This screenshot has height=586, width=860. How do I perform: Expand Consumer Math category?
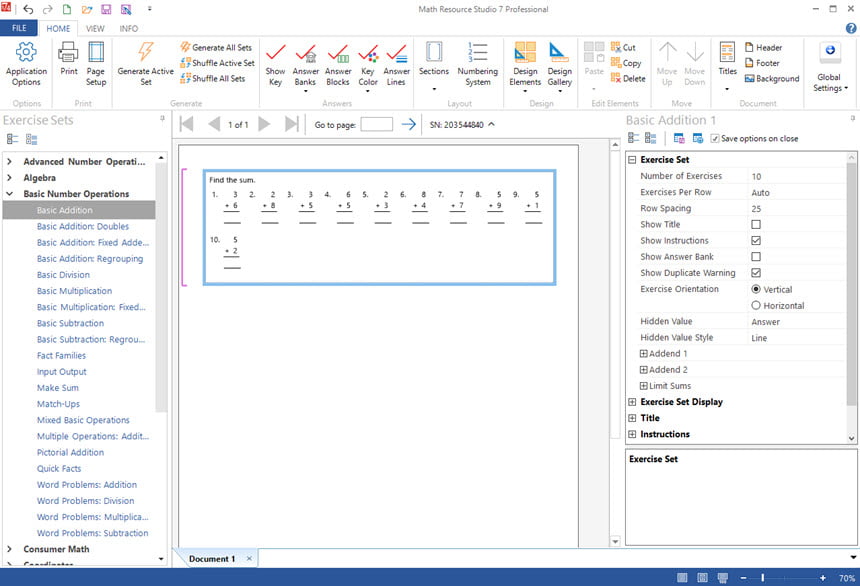[9, 549]
